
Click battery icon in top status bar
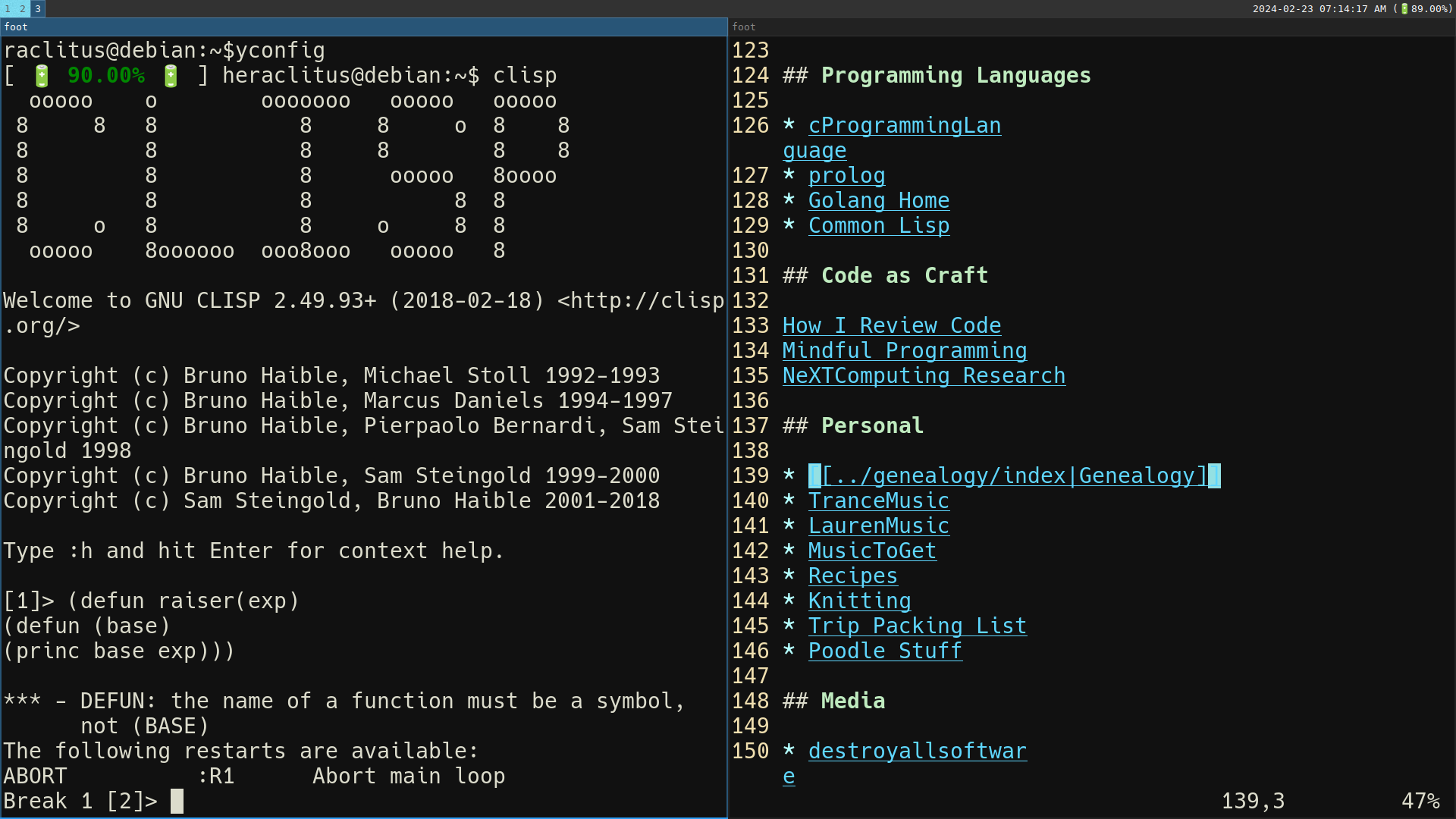[x=1404, y=8]
